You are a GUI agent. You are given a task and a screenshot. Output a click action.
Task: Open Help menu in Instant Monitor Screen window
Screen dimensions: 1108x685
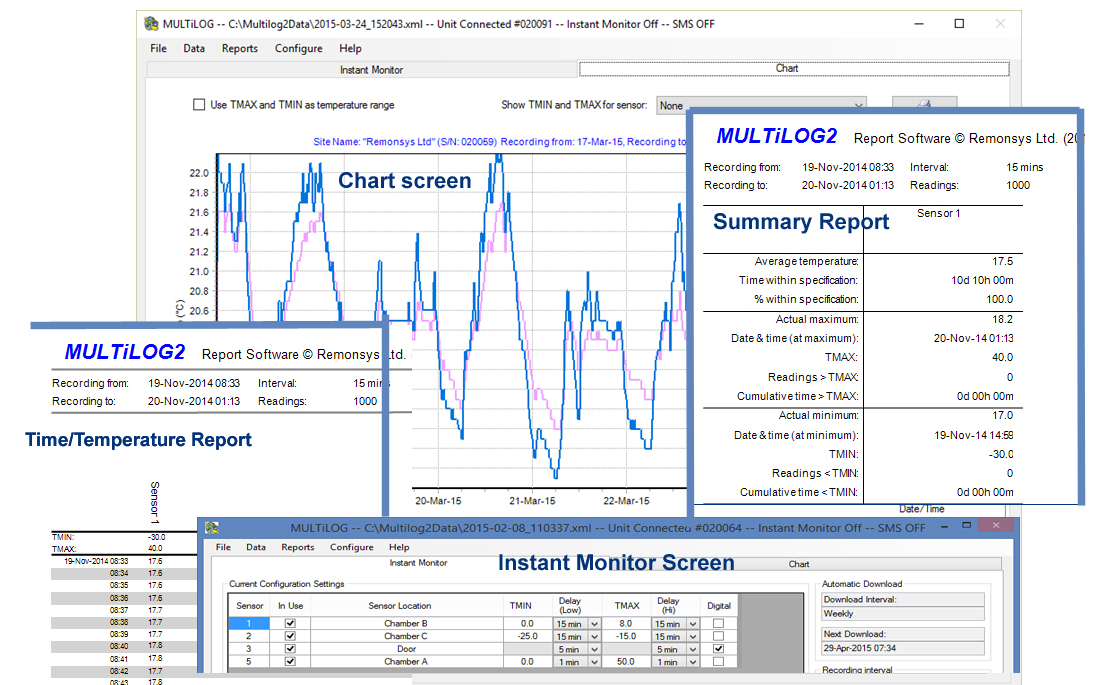click(x=399, y=547)
